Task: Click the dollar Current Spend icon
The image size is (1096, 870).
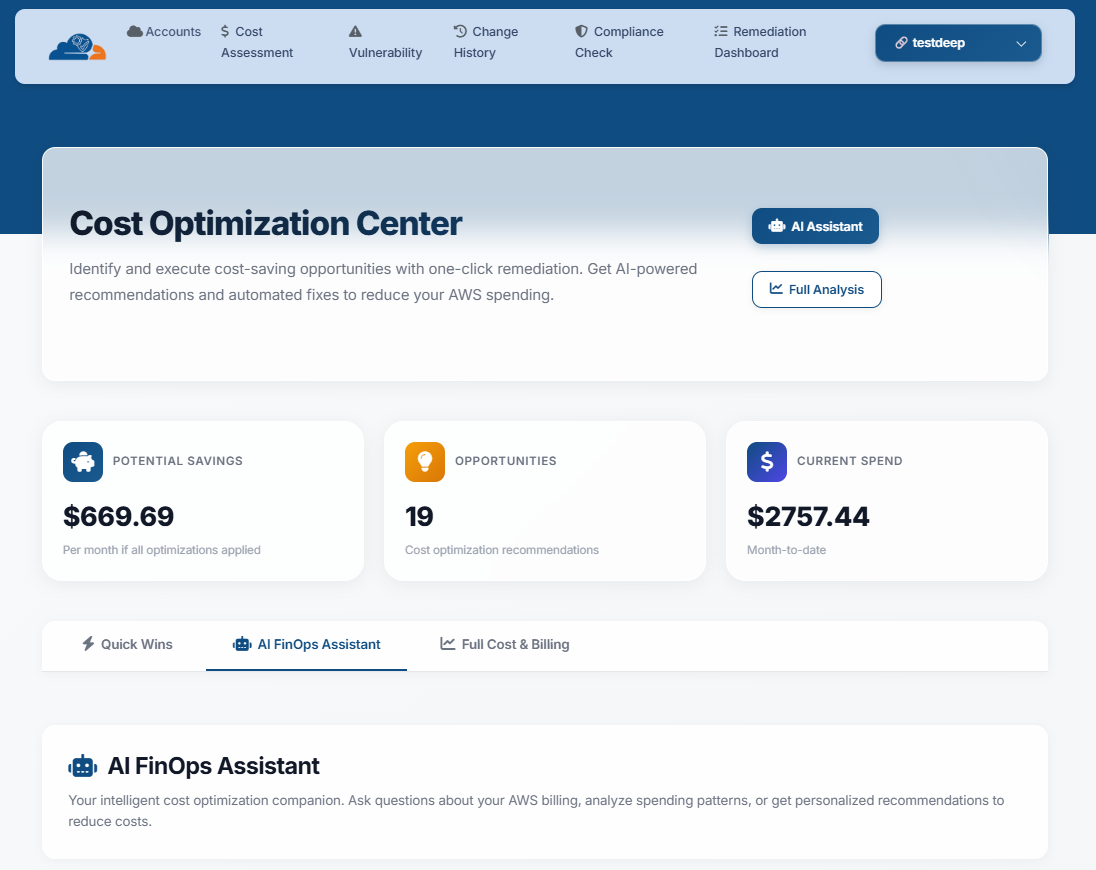Action: pos(767,462)
